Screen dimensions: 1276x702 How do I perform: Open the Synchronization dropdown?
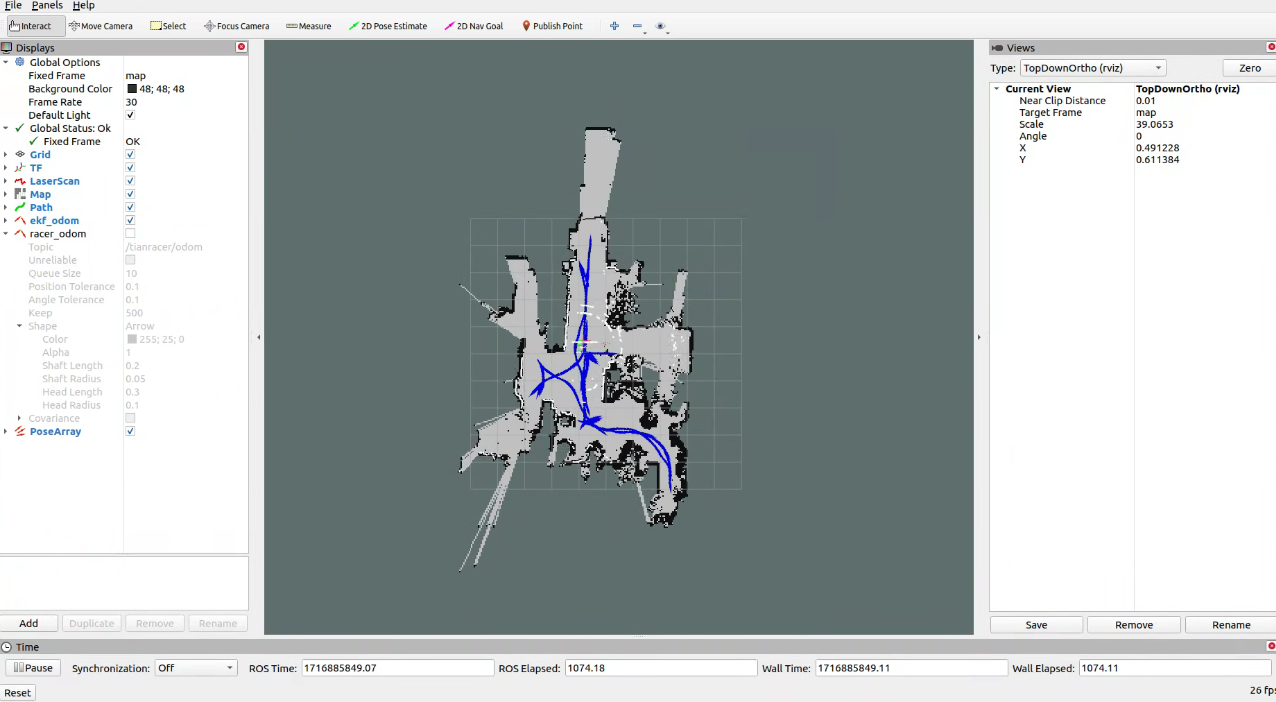(196, 668)
